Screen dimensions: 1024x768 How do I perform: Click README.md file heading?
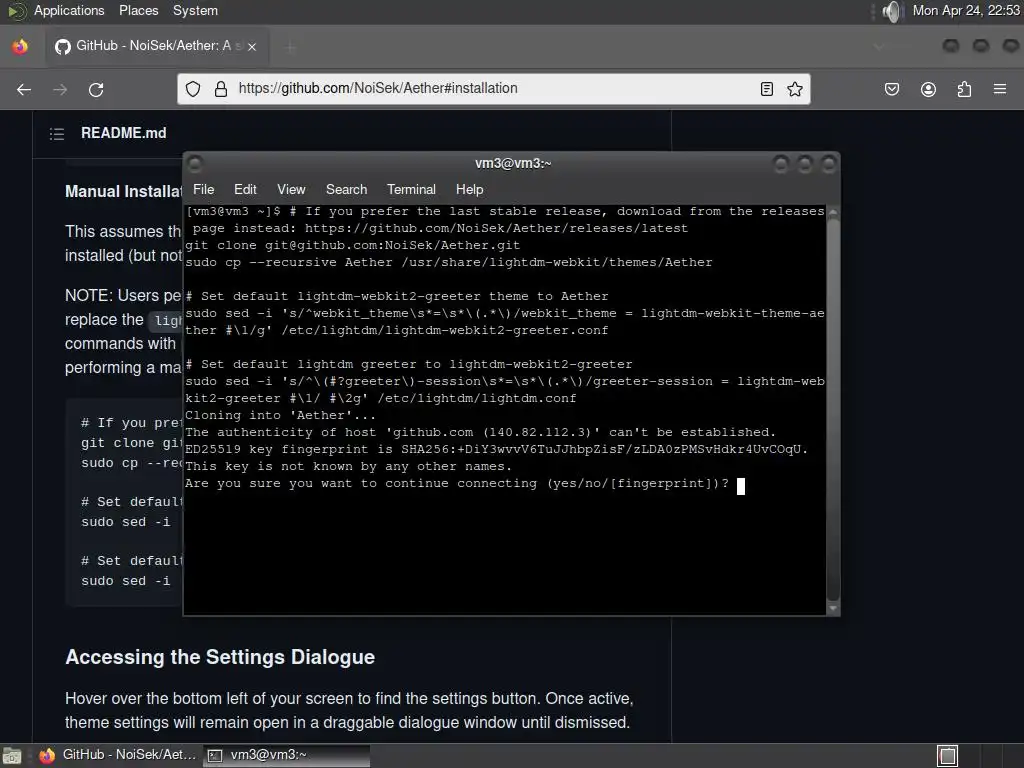[123, 133]
